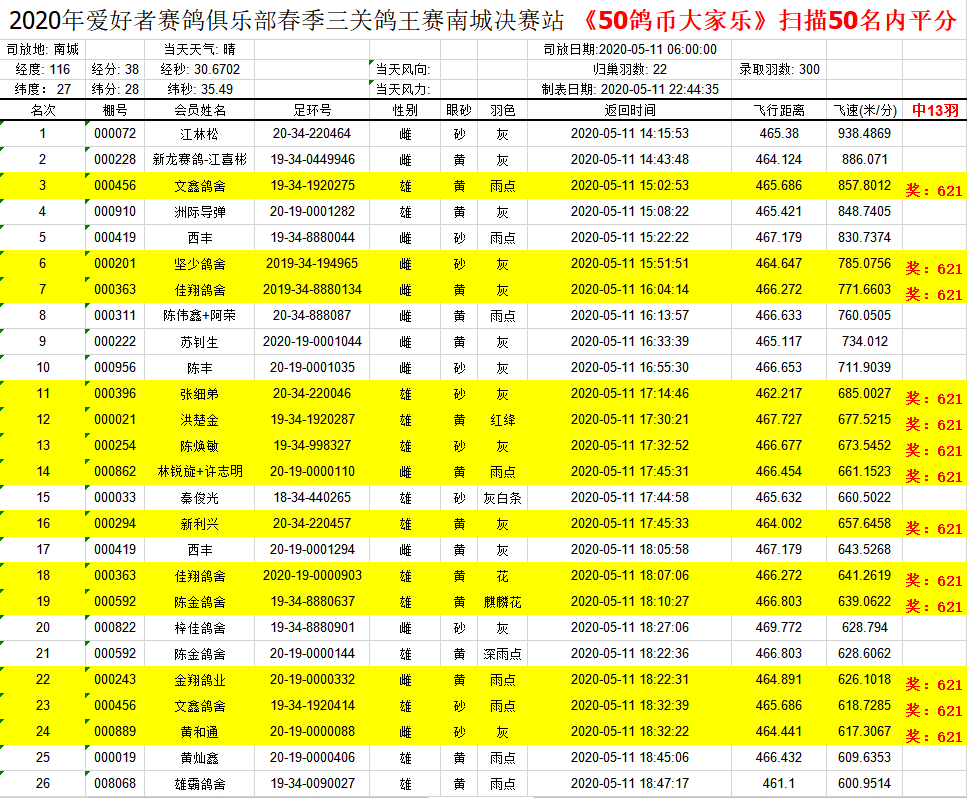Select distance value 461.1
This screenshot has height=798, width=967.
click(779, 784)
